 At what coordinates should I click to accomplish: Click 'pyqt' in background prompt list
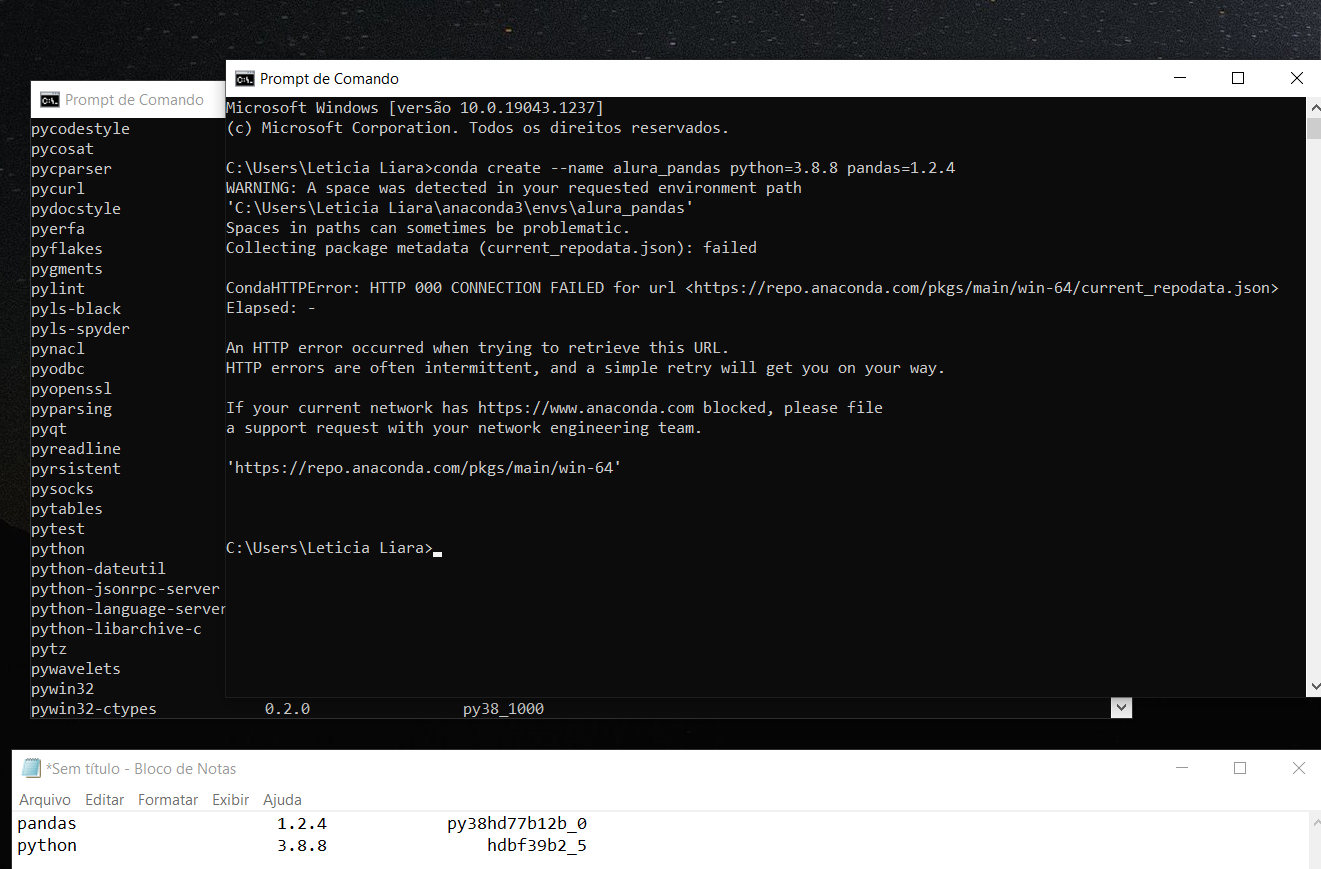pyautogui.click(x=49, y=429)
